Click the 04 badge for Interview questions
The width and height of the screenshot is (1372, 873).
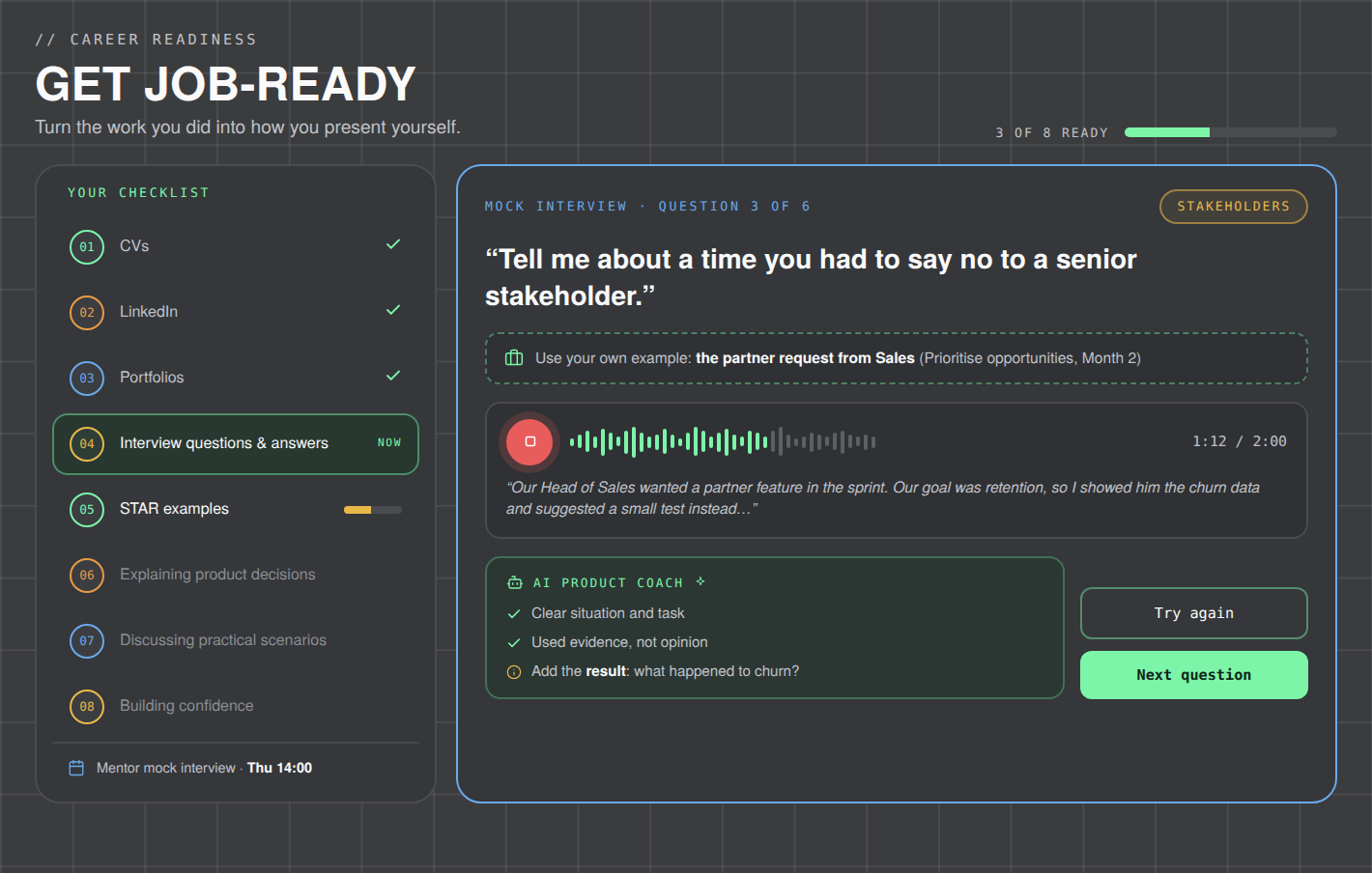87,443
